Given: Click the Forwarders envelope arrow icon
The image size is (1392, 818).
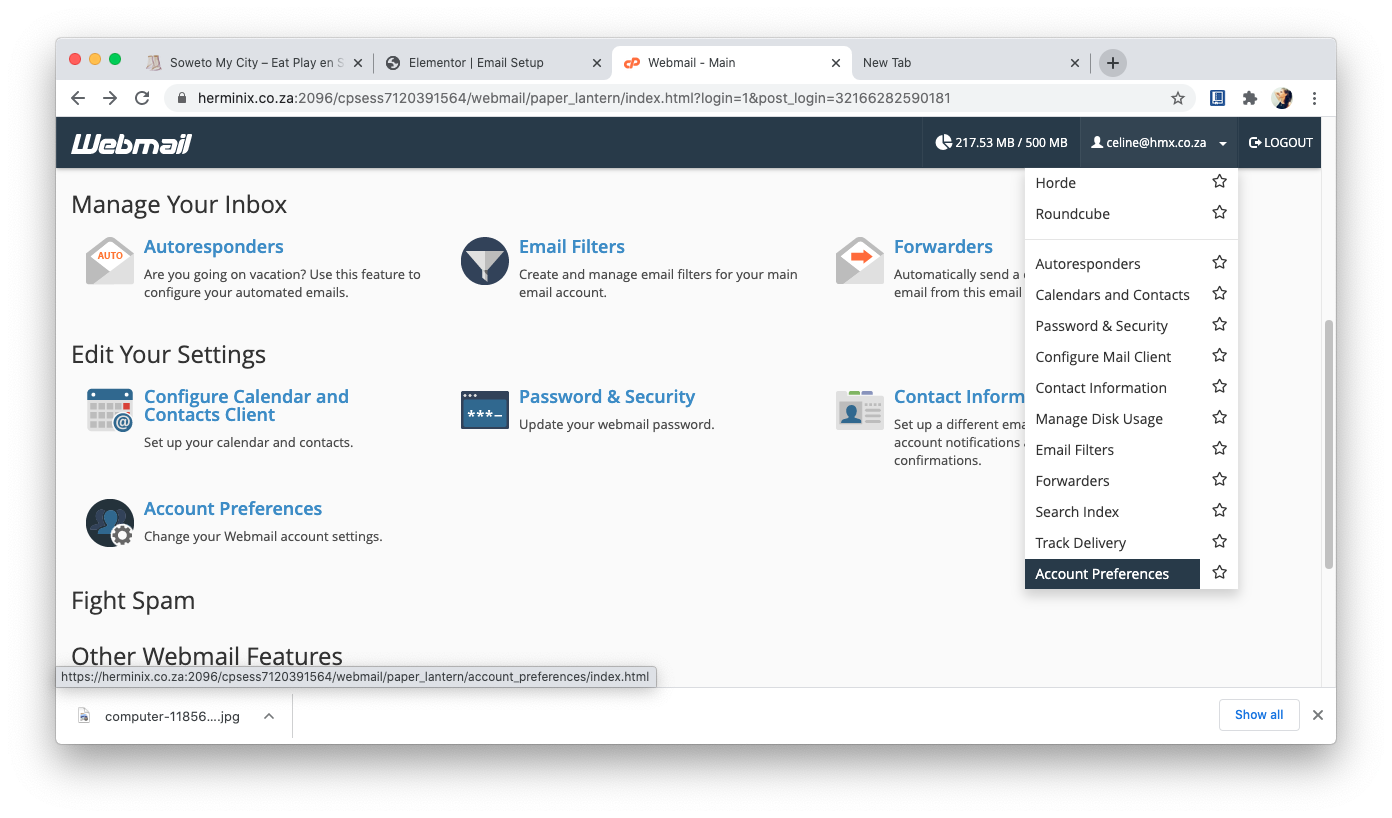Looking at the screenshot, I should 859,261.
